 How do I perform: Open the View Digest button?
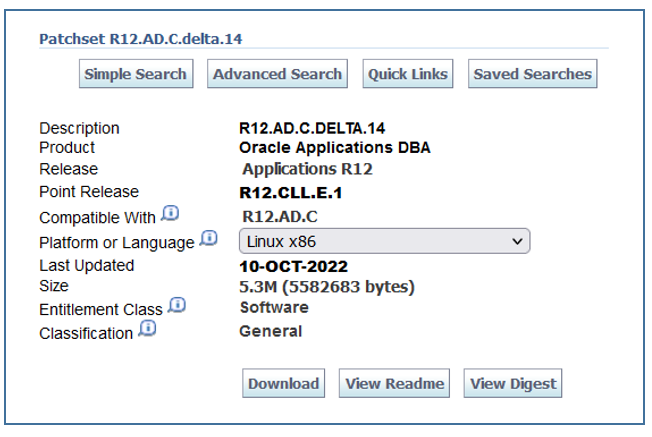click(x=514, y=384)
